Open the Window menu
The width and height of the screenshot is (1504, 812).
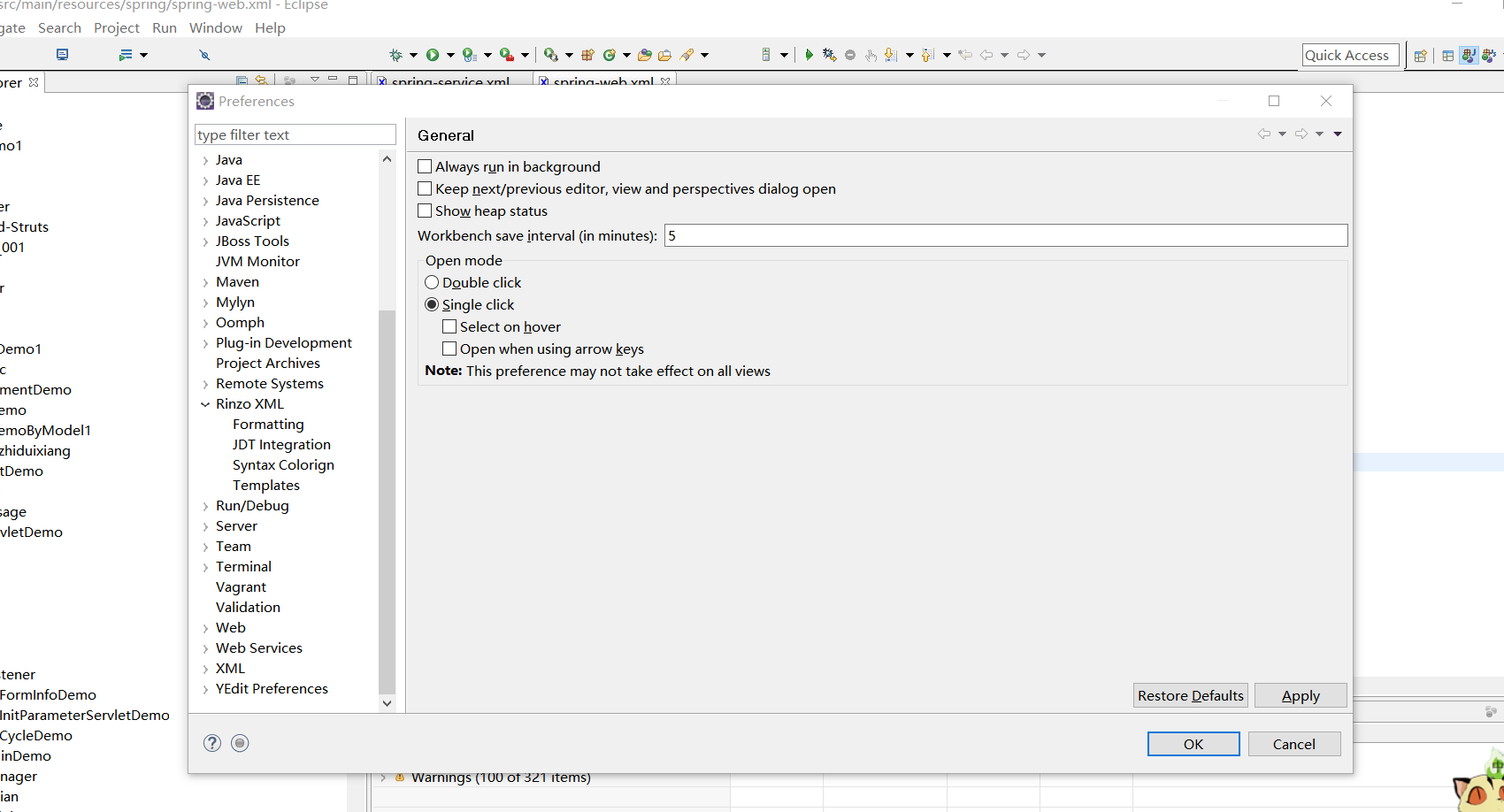tap(216, 28)
